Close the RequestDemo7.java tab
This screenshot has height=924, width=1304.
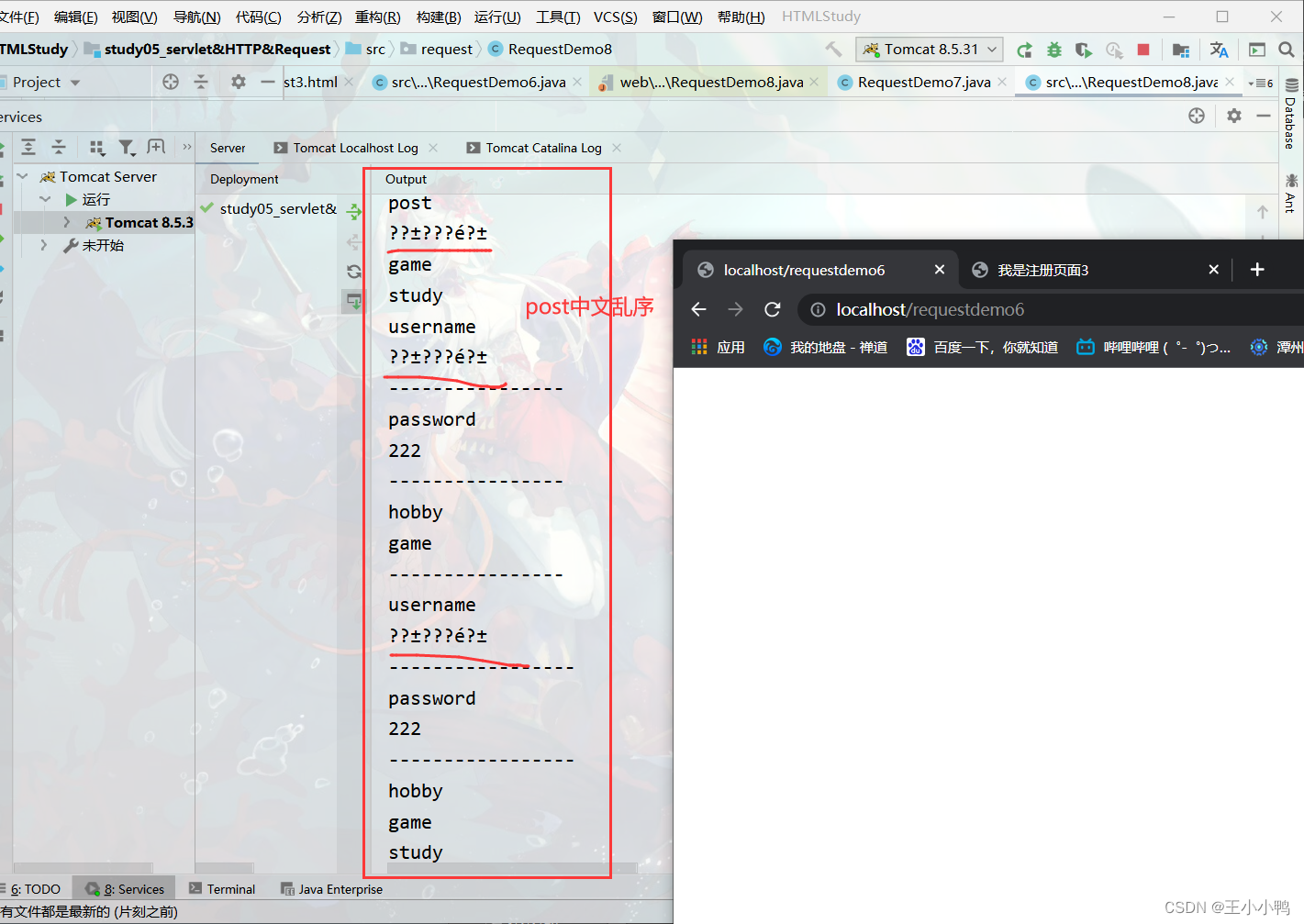(x=1002, y=82)
